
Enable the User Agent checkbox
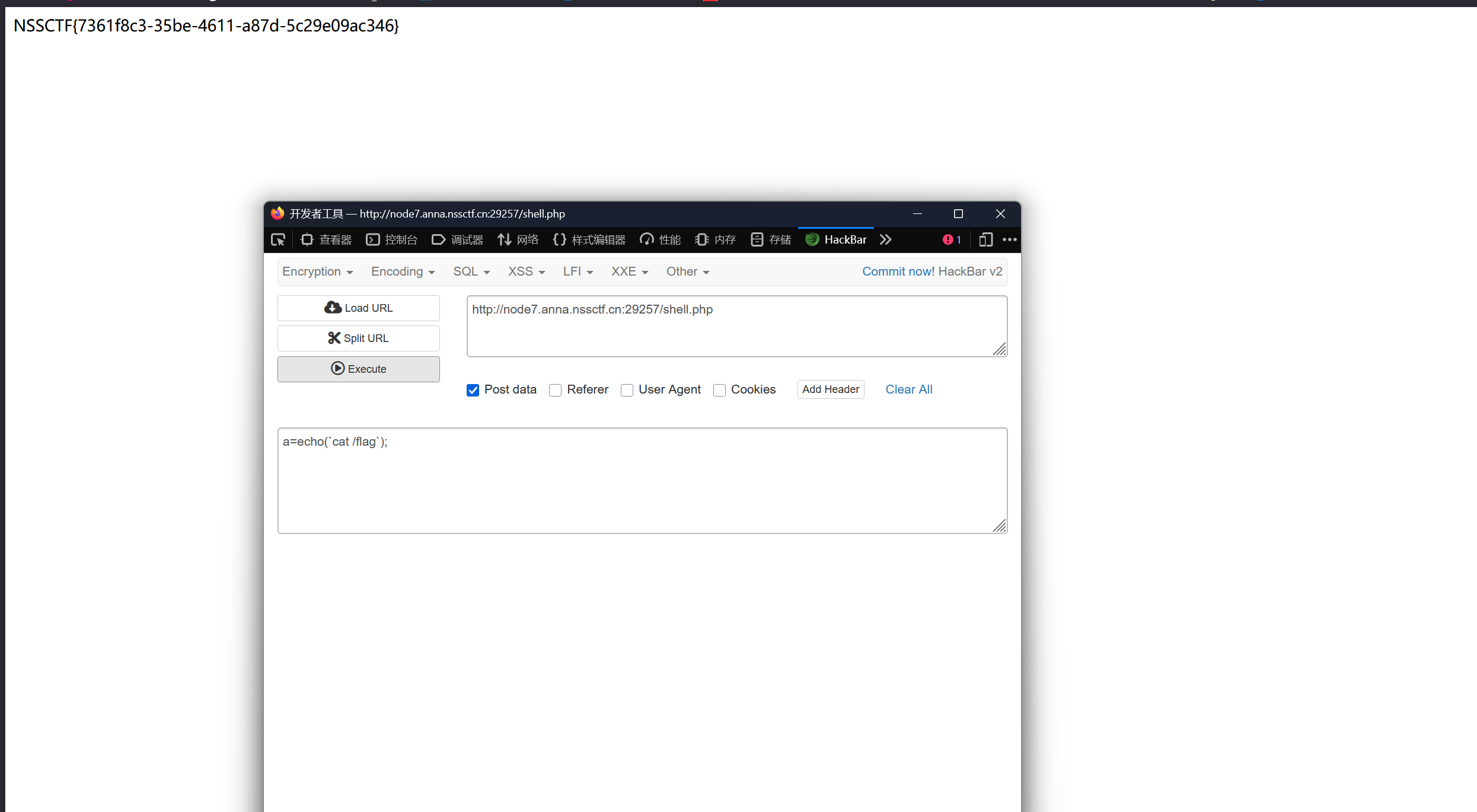pyautogui.click(x=627, y=390)
